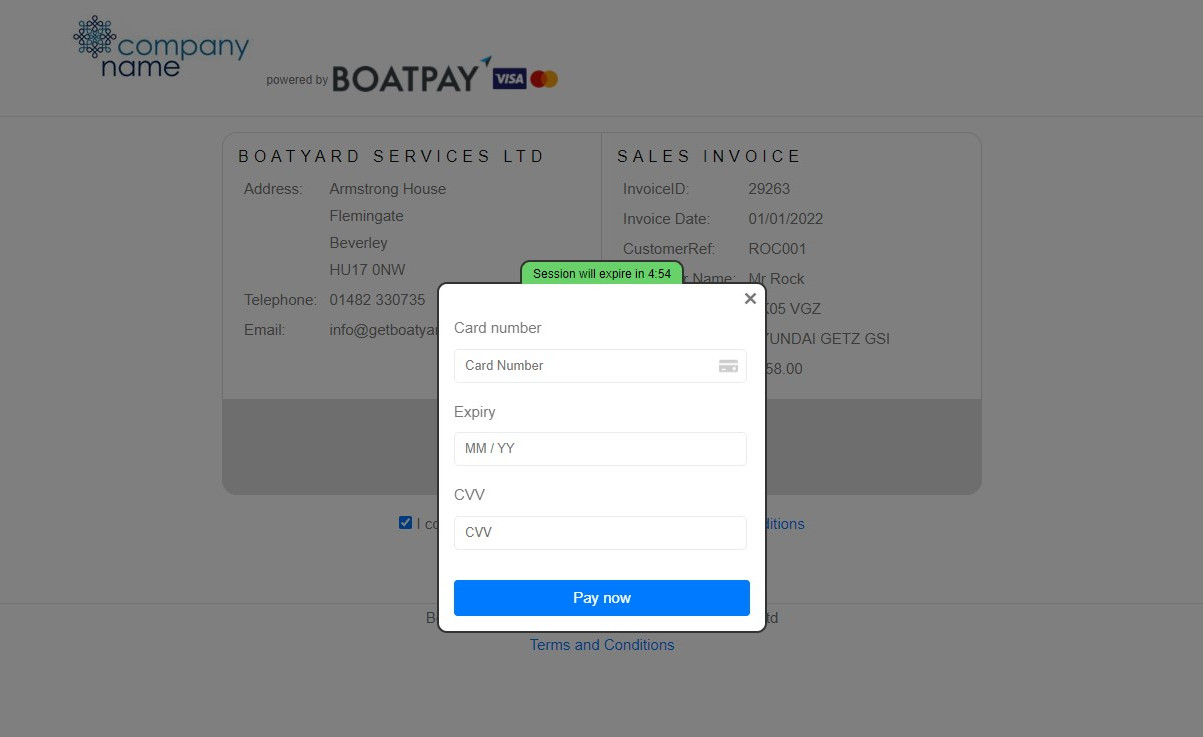
Task: Click the session expiry timer badge
Action: tap(602, 273)
